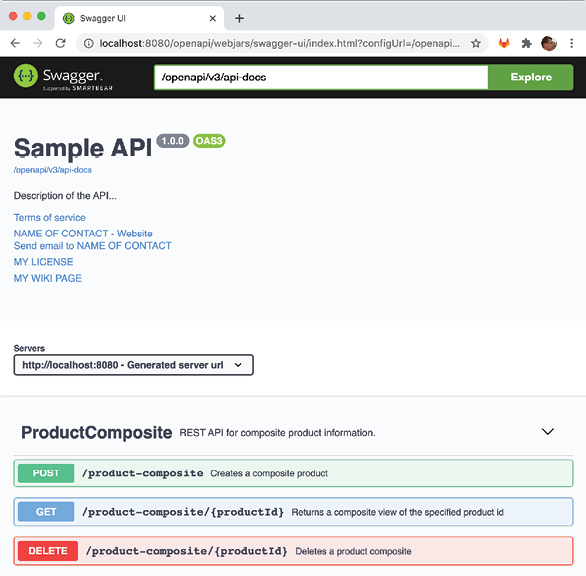Open the Terms of service link
Viewport: 586px width, 576px height.
(50, 218)
